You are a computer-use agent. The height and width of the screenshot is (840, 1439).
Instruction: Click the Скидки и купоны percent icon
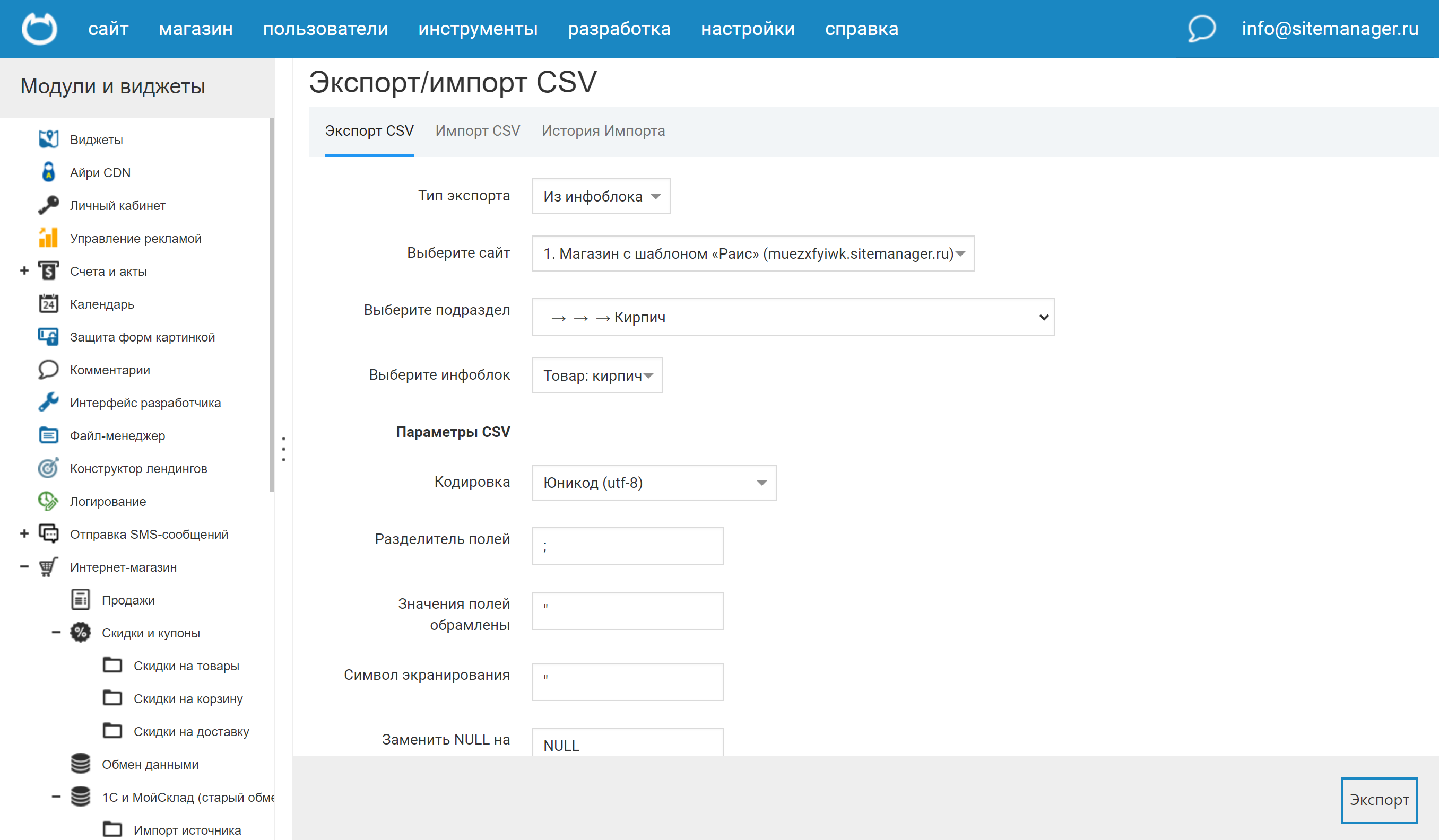[81, 632]
